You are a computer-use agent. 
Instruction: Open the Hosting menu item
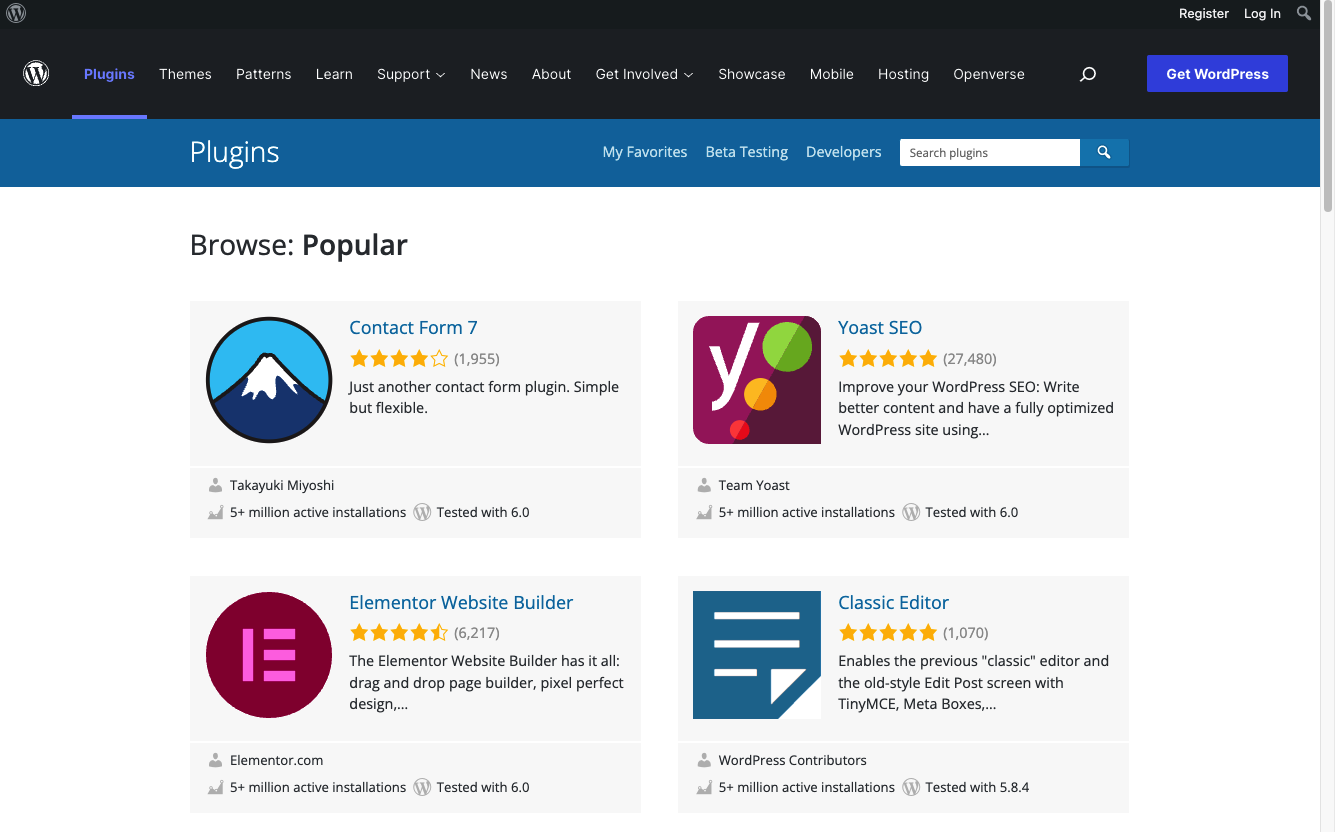point(903,74)
